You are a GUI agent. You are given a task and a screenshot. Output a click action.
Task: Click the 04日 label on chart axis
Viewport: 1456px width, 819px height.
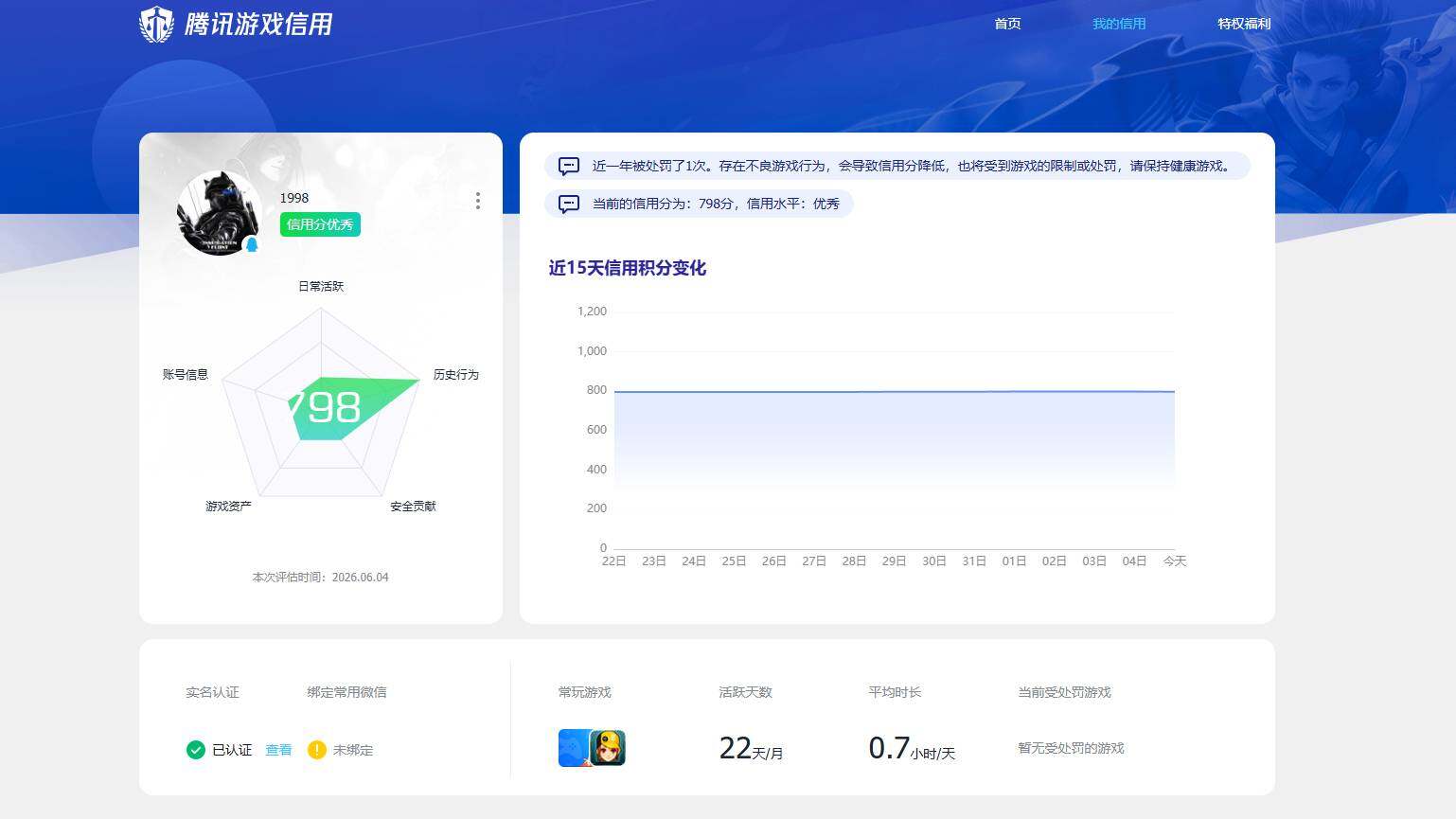tap(1134, 561)
